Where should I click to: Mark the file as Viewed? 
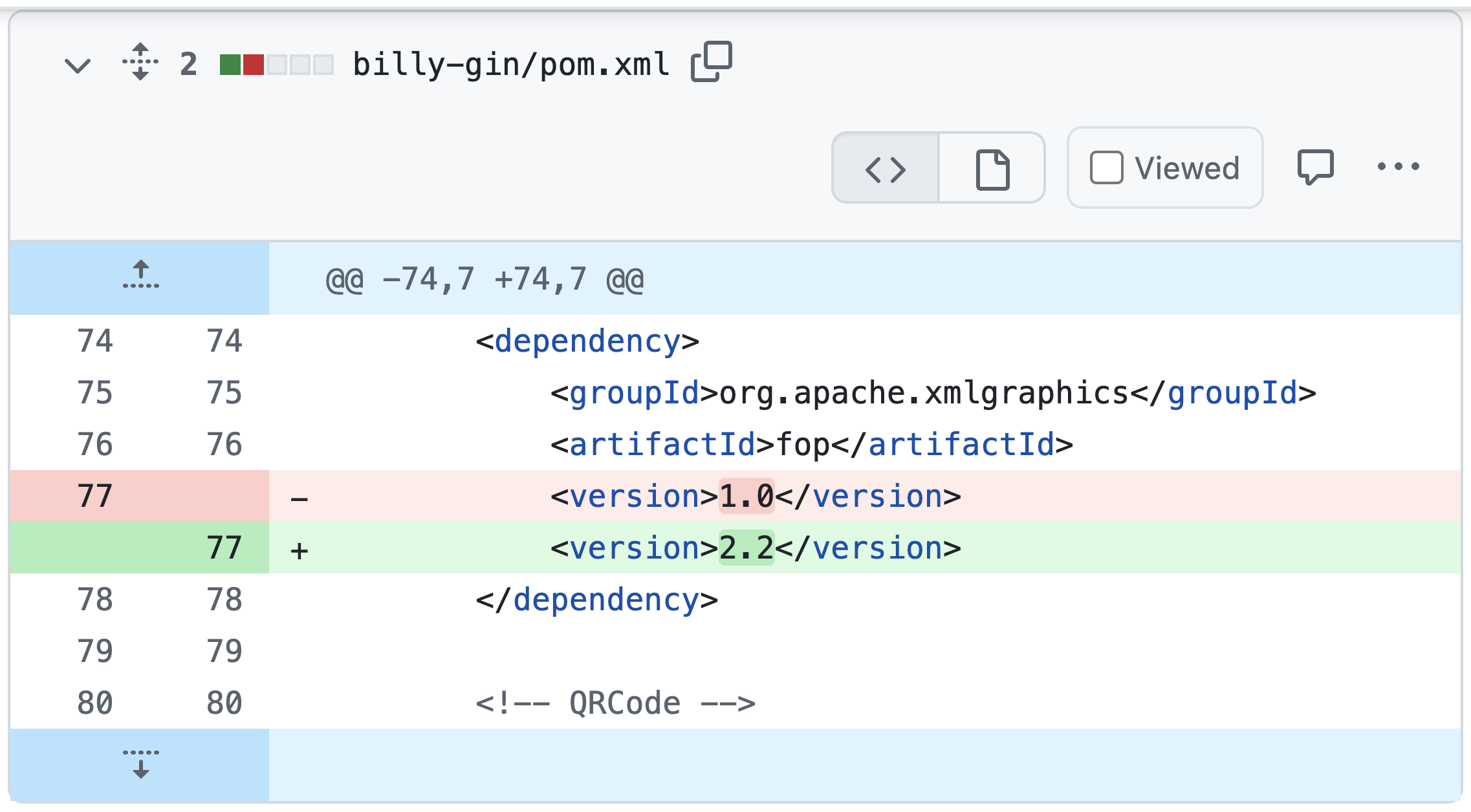tap(1106, 168)
